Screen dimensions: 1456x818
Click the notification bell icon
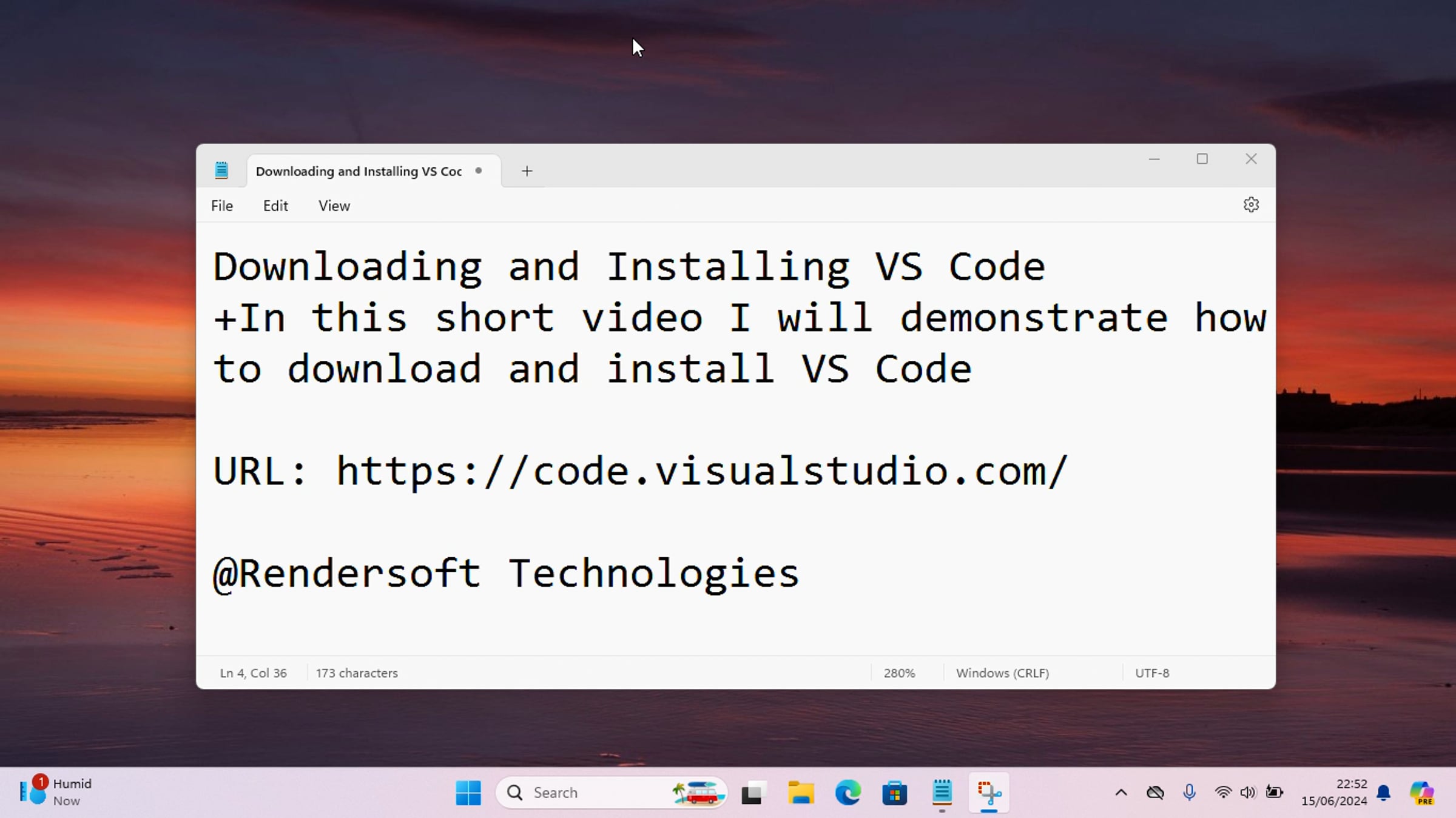point(1383,793)
